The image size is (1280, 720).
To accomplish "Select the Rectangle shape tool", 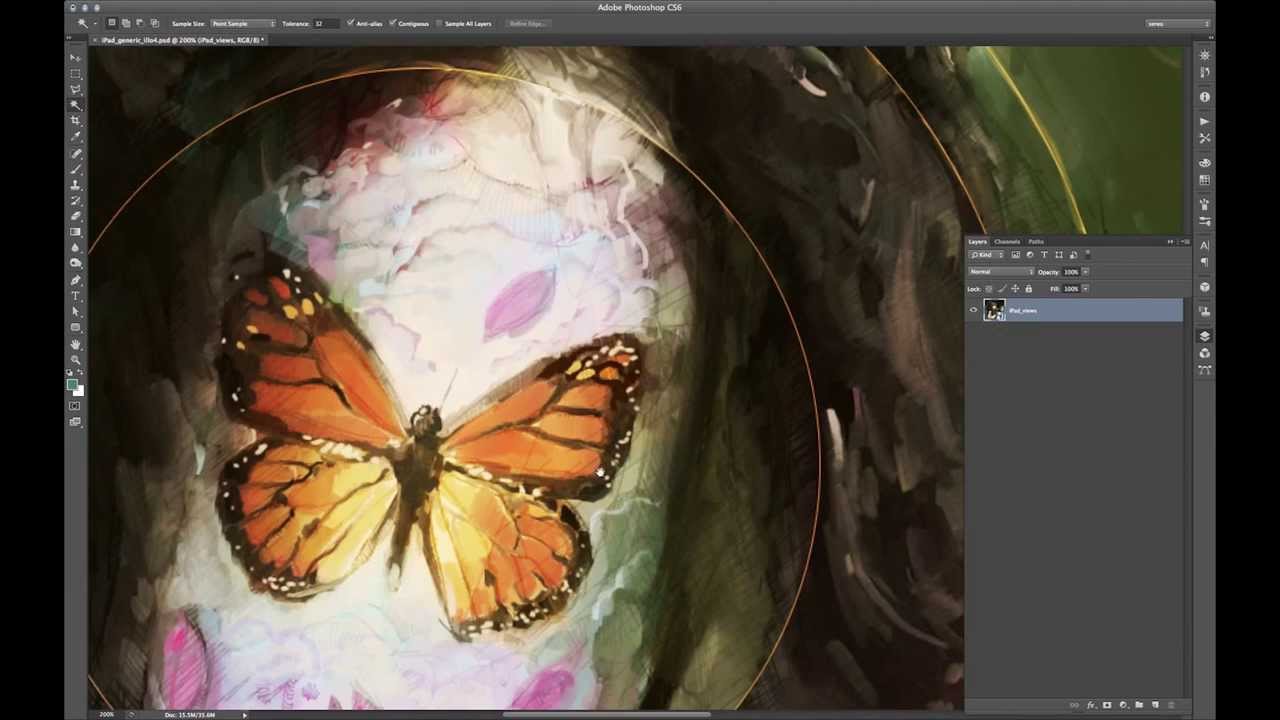I will (75, 327).
